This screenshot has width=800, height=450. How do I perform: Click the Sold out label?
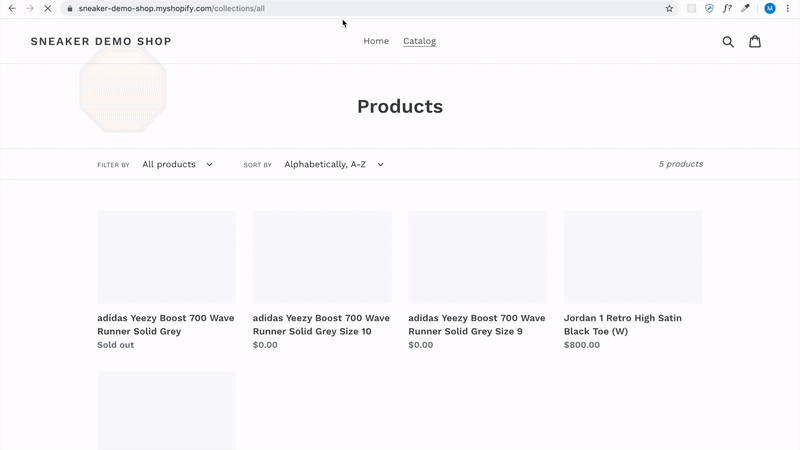click(116, 345)
